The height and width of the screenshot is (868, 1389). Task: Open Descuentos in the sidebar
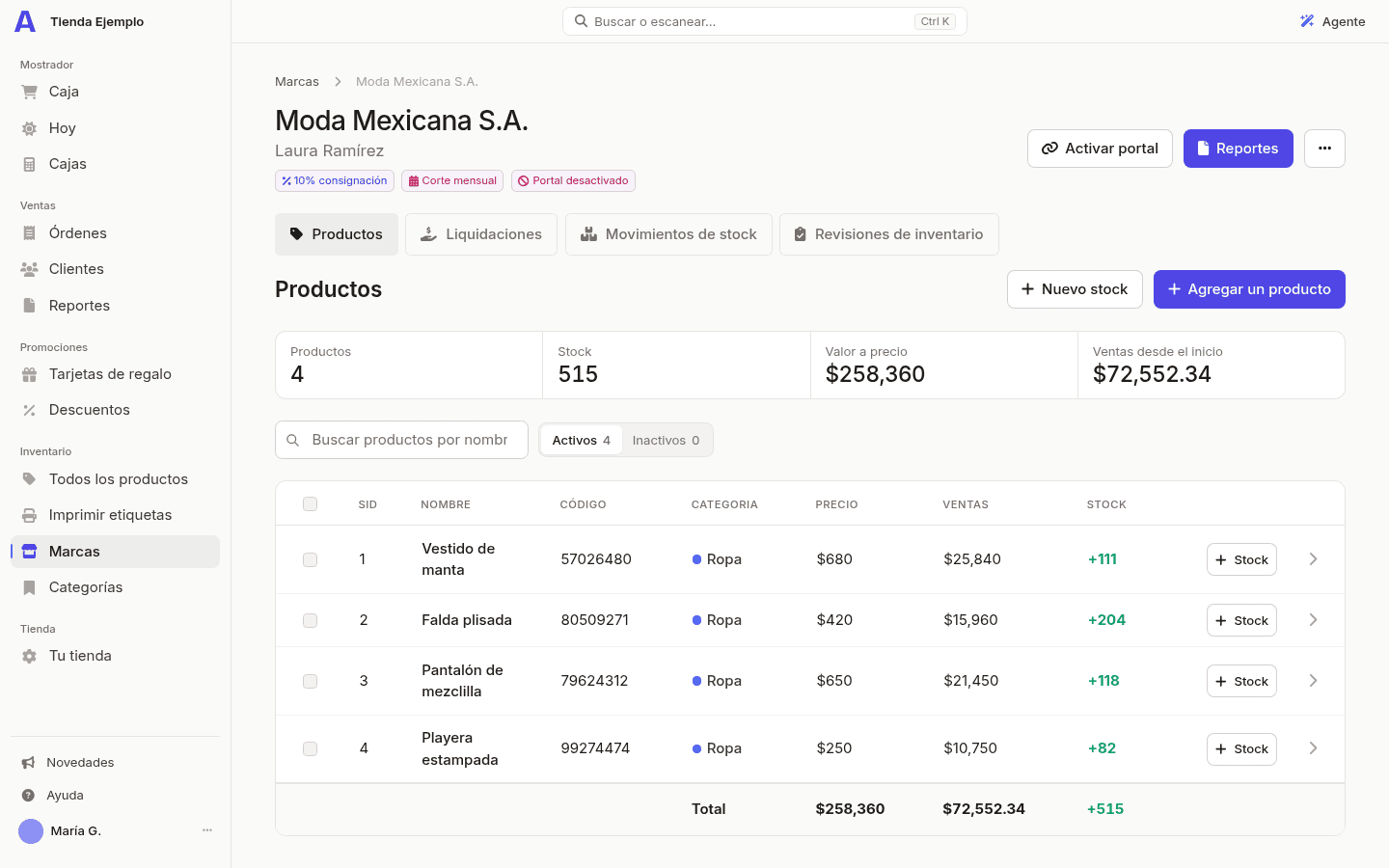pos(115,410)
